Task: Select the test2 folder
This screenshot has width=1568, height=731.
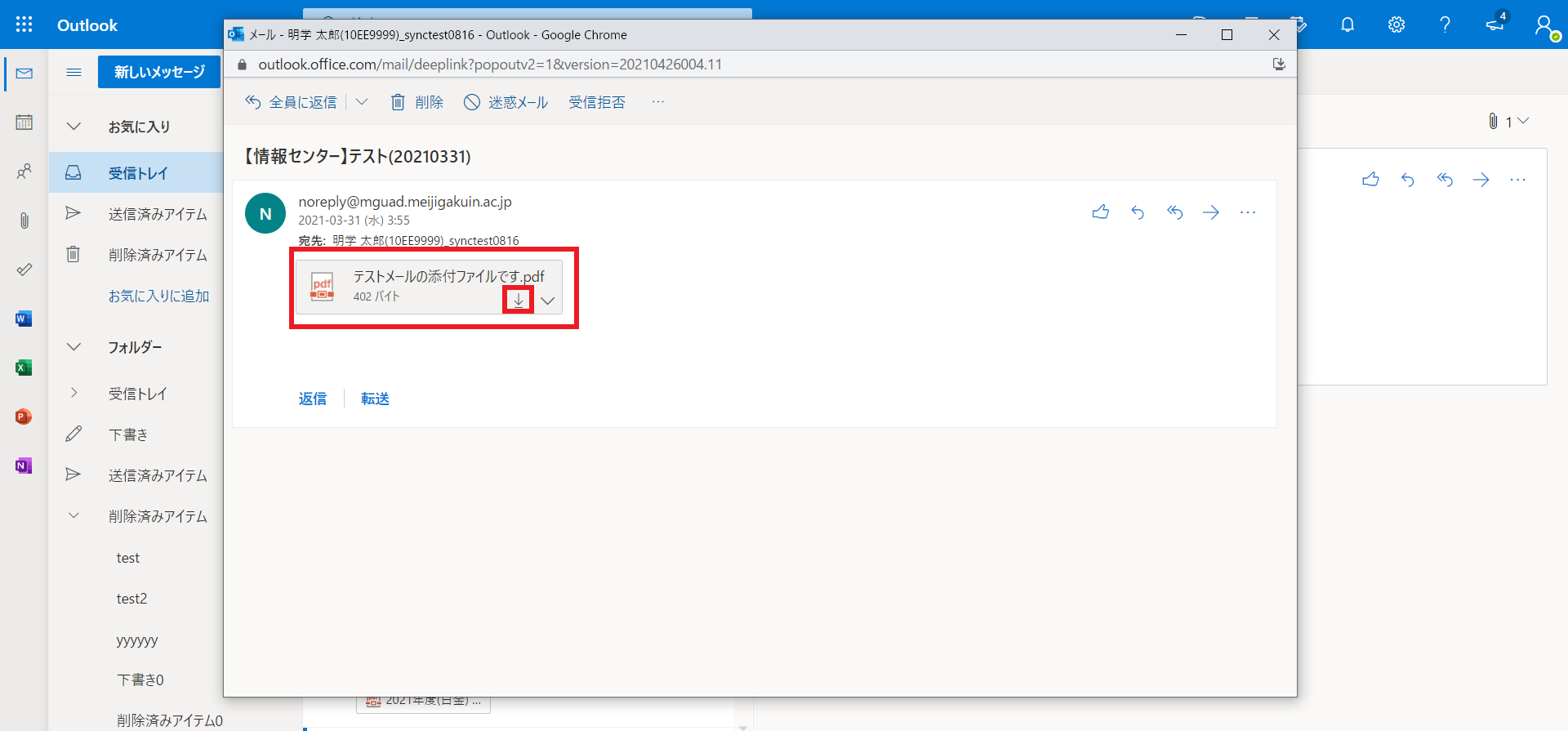Action: (131, 599)
